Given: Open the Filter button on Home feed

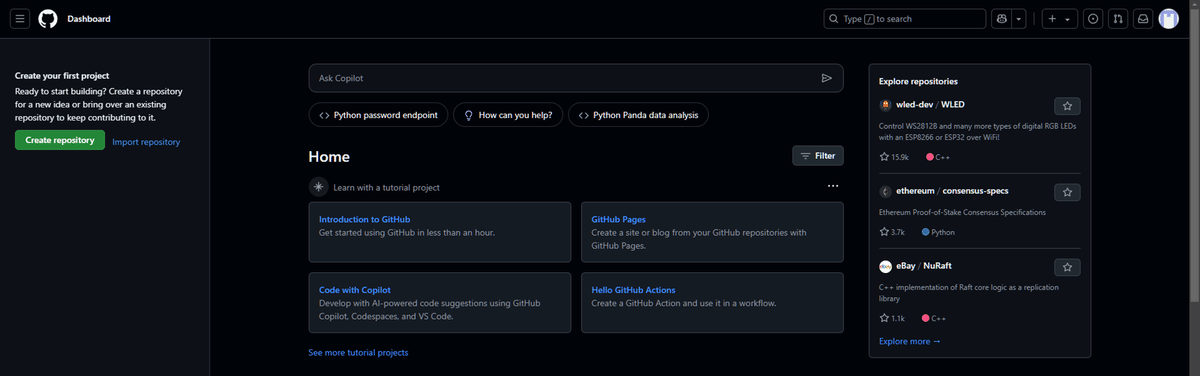Looking at the screenshot, I should (x=818, y=156).
